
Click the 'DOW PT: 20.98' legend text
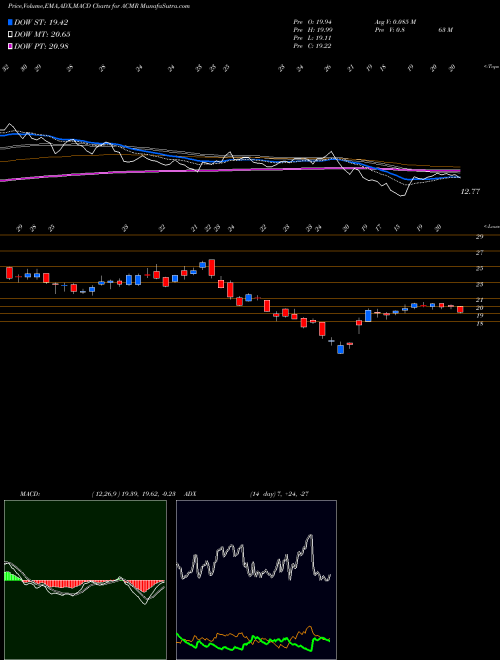[41, 46]
